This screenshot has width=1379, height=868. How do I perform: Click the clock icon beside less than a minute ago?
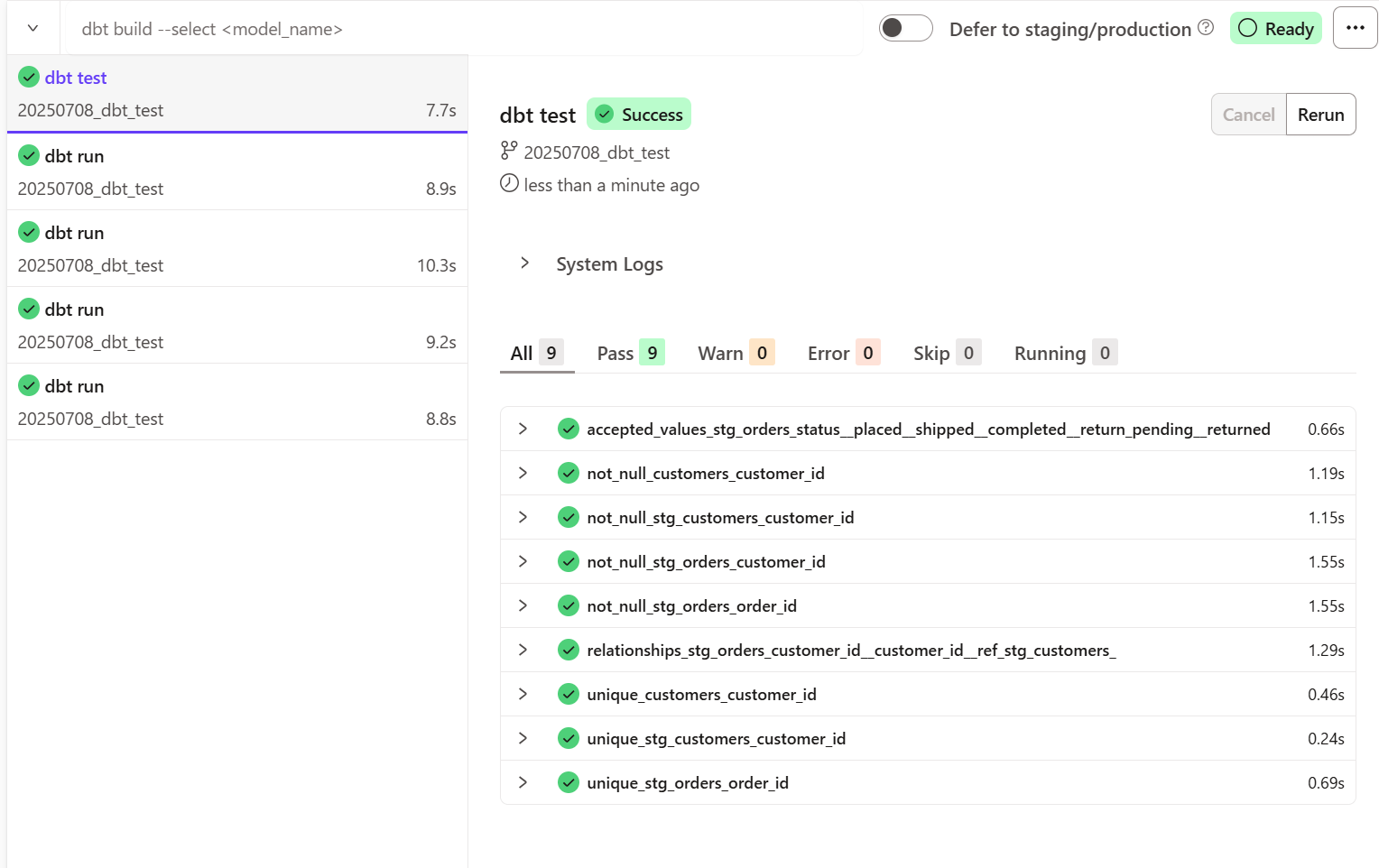pos(509,183)
